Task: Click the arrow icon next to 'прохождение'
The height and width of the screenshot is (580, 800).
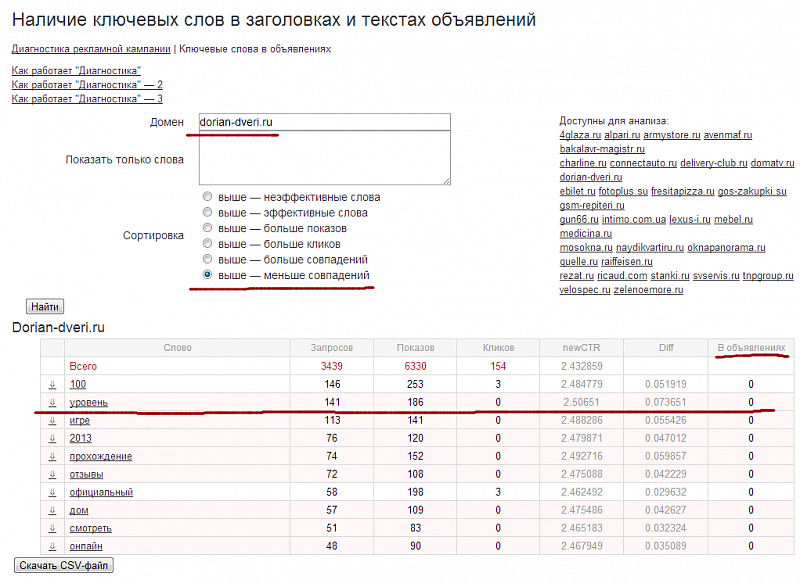Action: tap(52, 456)
